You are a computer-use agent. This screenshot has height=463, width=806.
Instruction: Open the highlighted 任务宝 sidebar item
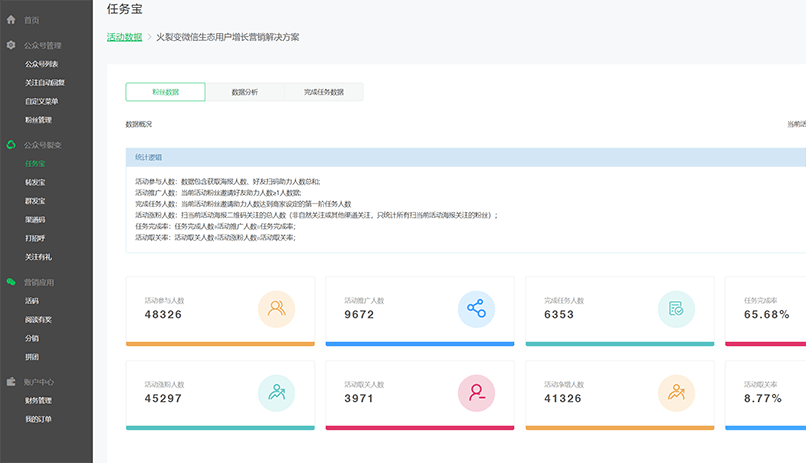point(35,164)
